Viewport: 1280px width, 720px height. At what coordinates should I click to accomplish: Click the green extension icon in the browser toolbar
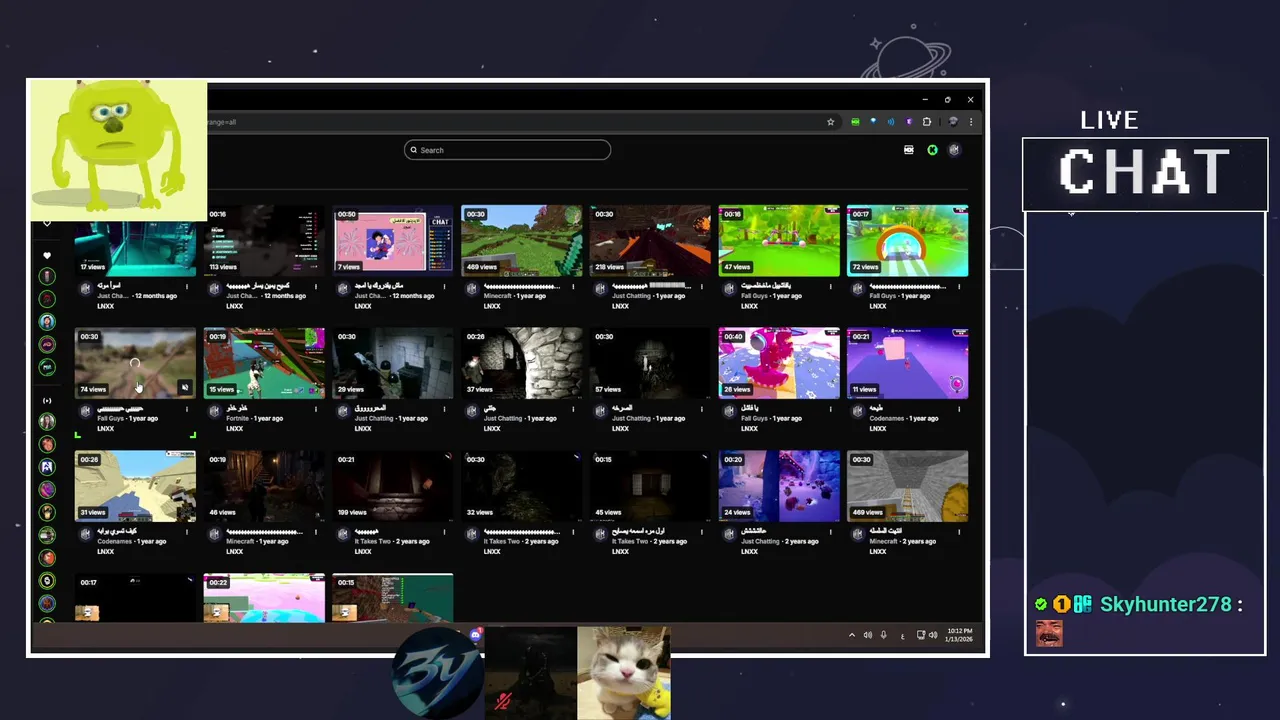(x=855, y=122)
